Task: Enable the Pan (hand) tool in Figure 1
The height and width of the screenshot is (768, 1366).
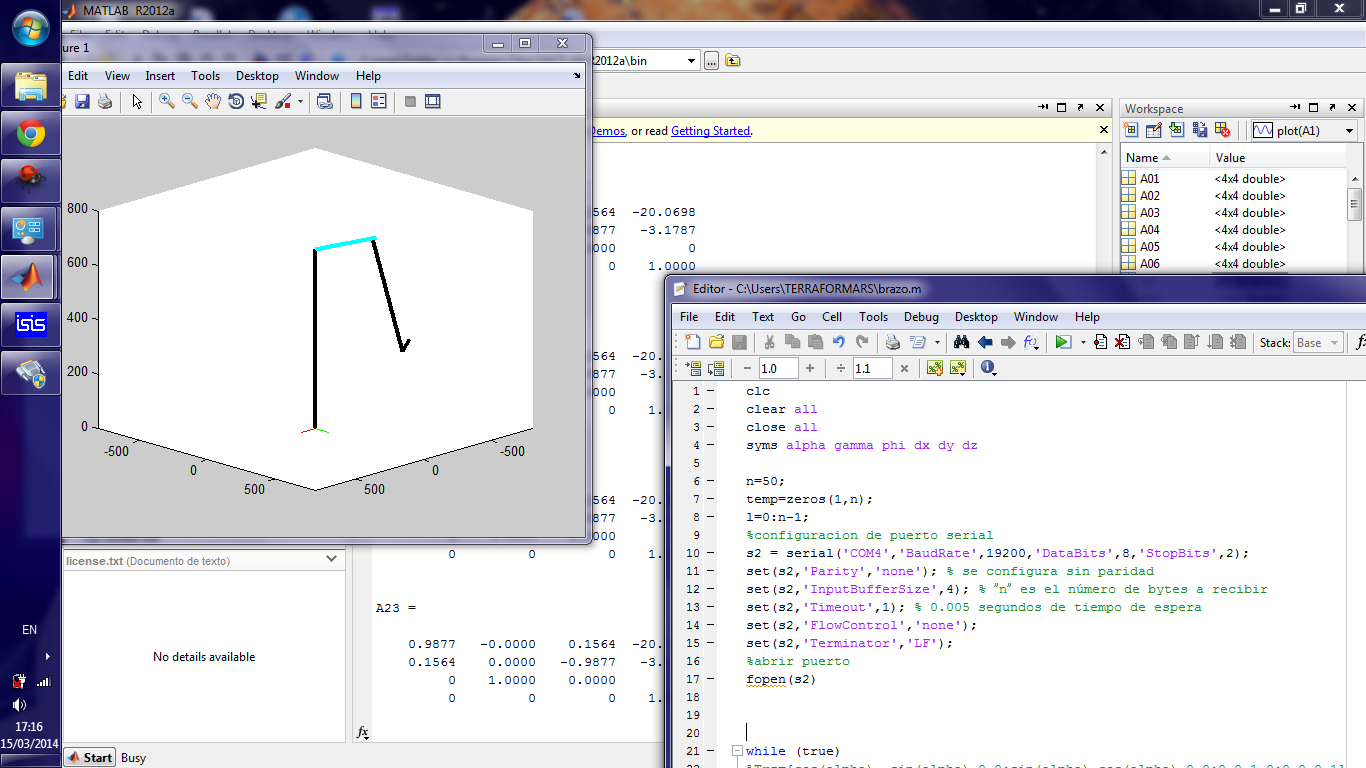Action: tap(212, 101)
